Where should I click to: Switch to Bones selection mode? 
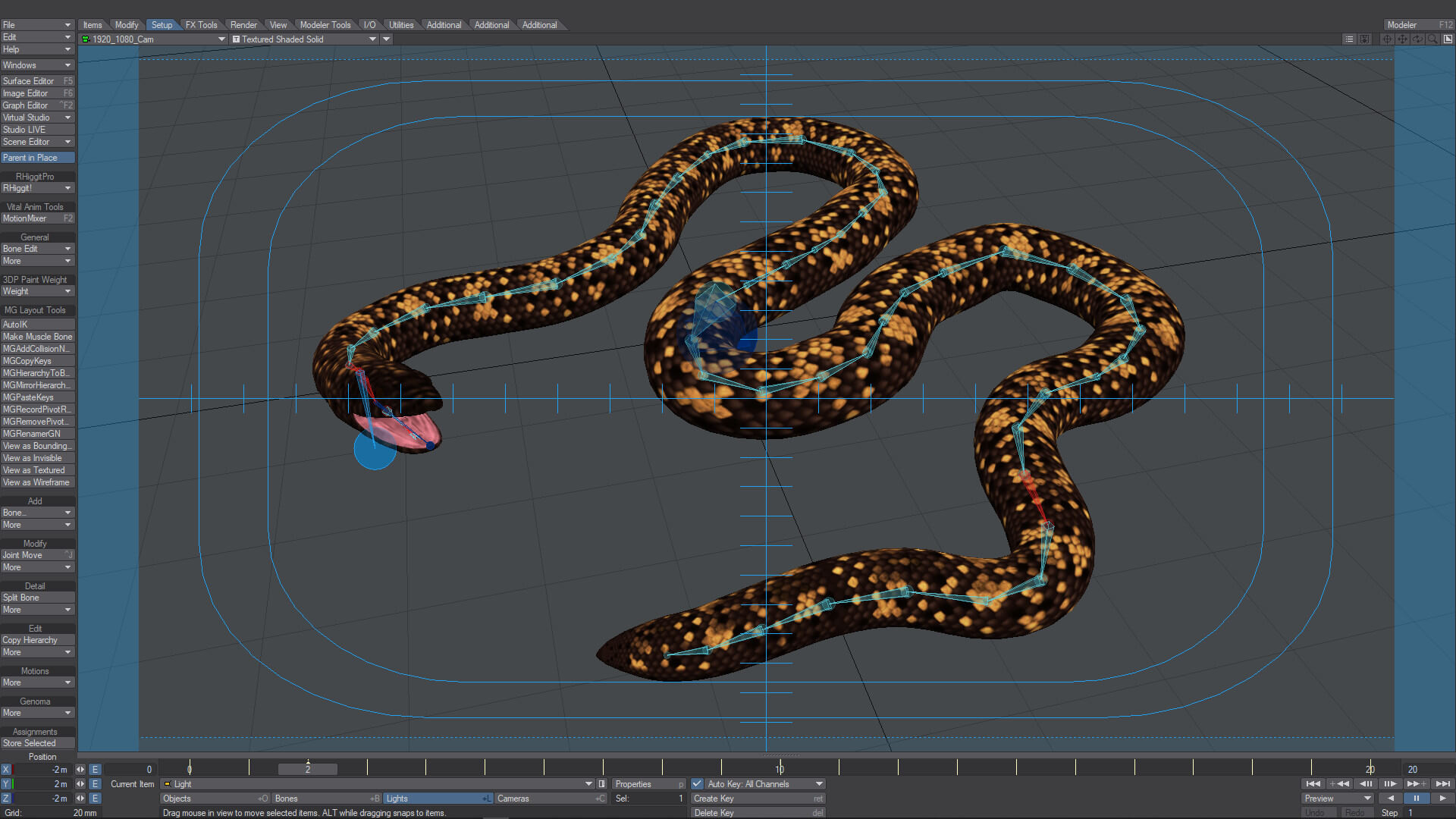326,798
